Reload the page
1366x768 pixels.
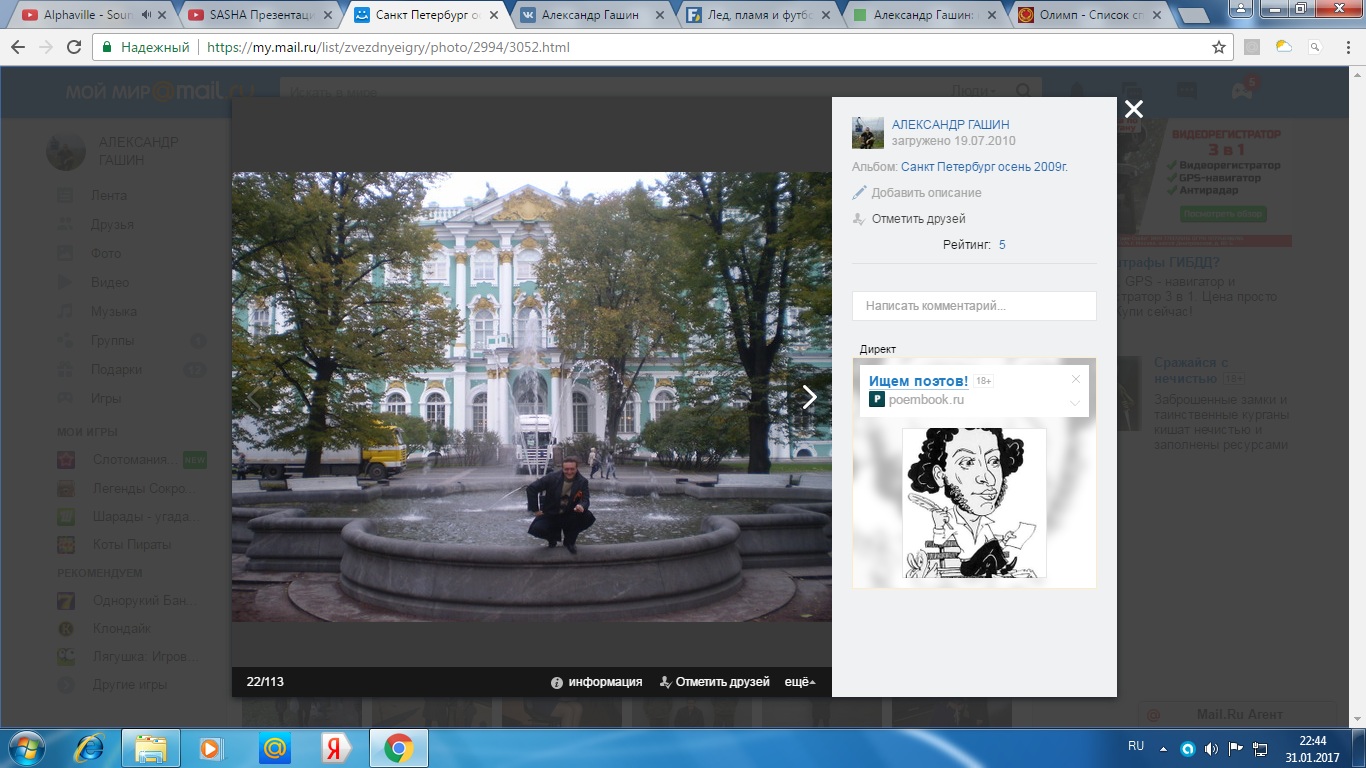pos(74,47)
